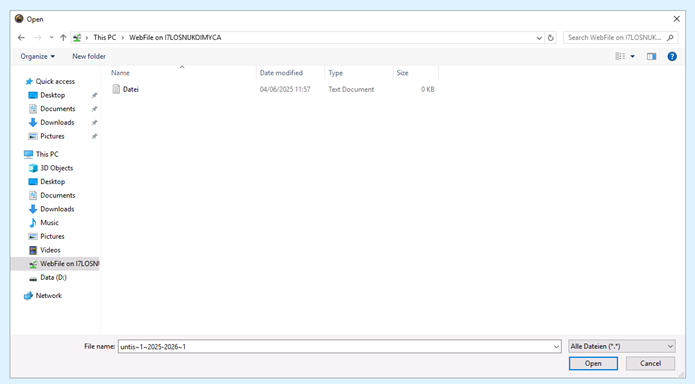Screen dimensions: 695x384
Task: Open pinned Downloads under Quick access
Action: tap(57, 122)
